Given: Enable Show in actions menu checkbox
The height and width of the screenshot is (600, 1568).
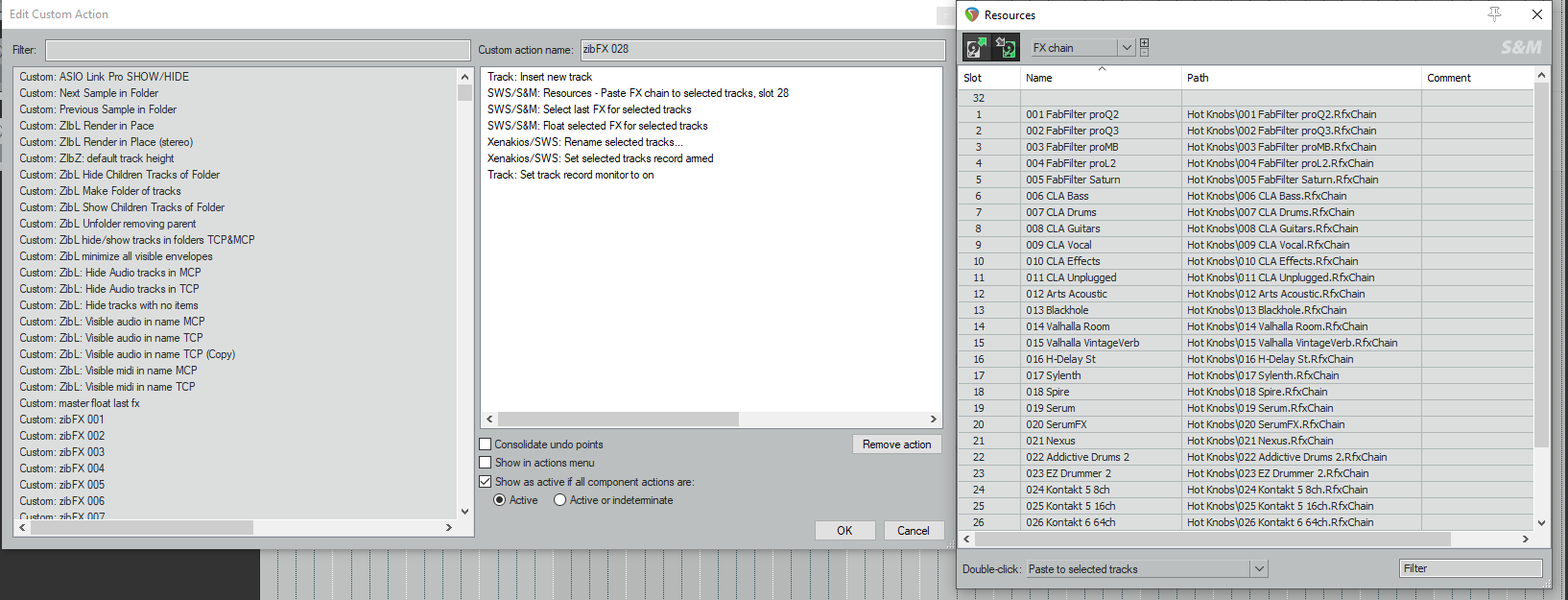Looking at the screenshot, I should (486, 463).
